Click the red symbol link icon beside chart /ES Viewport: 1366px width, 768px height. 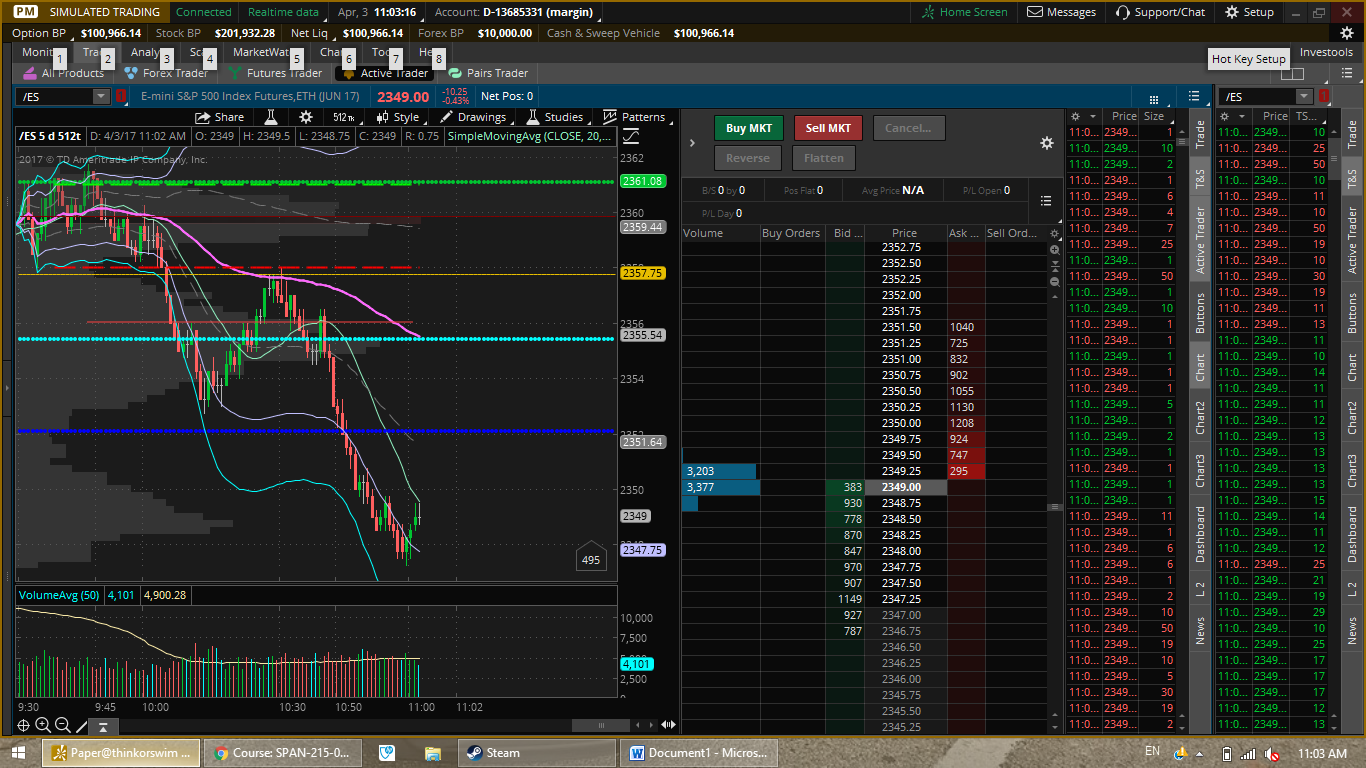coord(121,96)
